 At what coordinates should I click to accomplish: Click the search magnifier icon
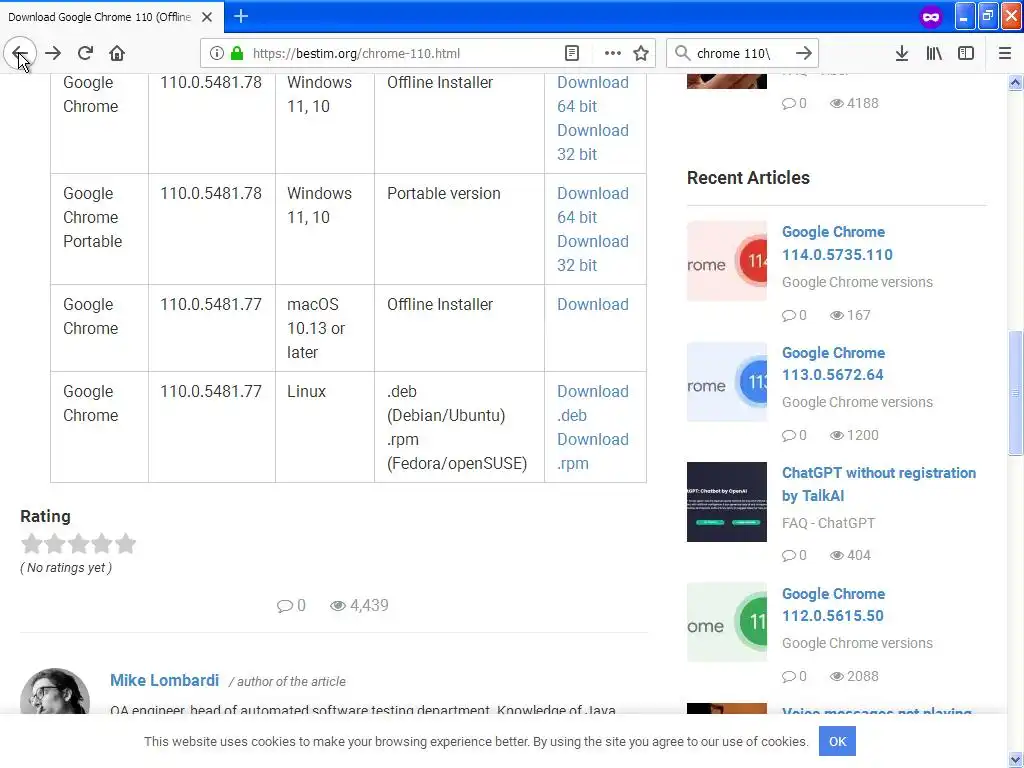coord(682,54)
